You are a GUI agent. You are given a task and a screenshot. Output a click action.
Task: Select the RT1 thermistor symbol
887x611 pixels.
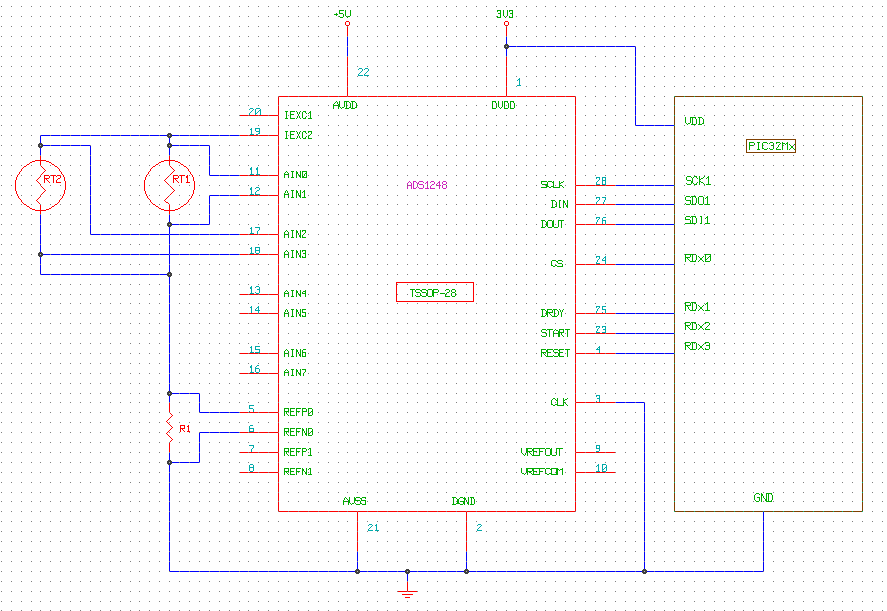coord(170,186)
